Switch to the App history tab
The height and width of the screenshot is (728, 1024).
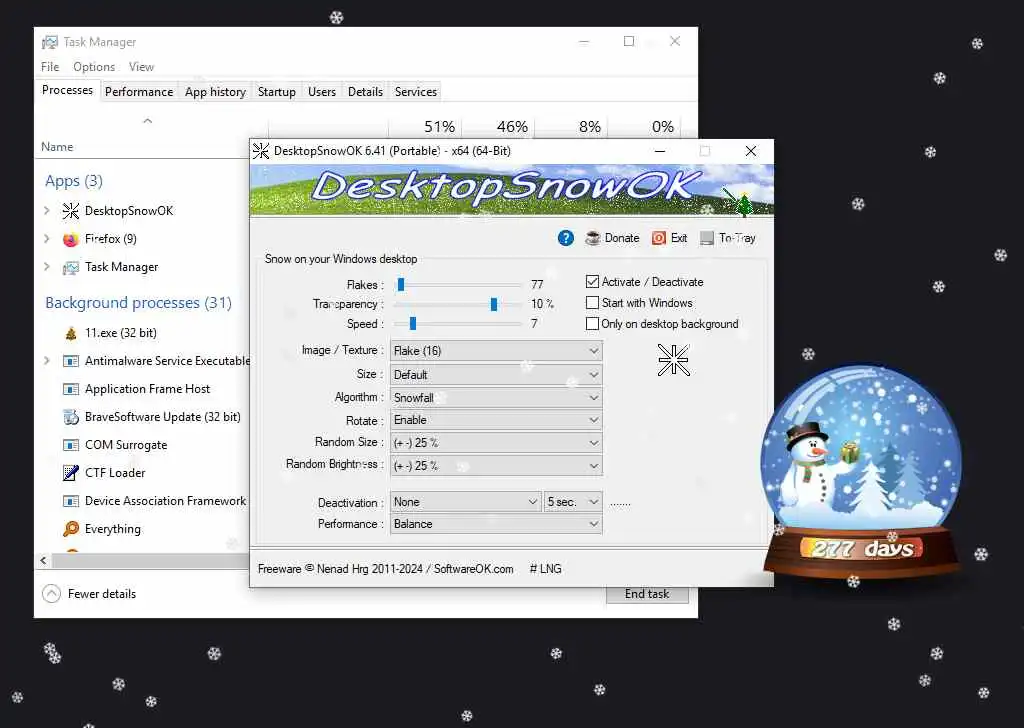(x=216, y=92)
